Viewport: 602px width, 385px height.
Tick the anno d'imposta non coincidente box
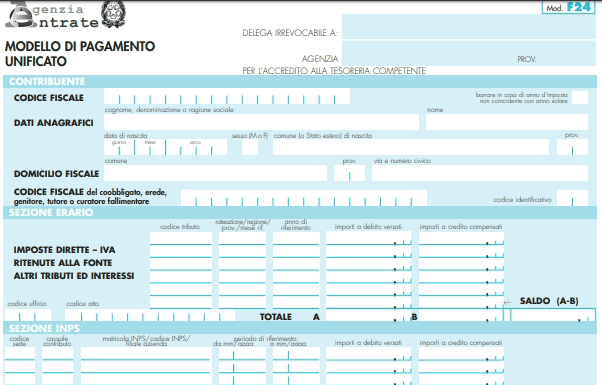tap(580, 97)
